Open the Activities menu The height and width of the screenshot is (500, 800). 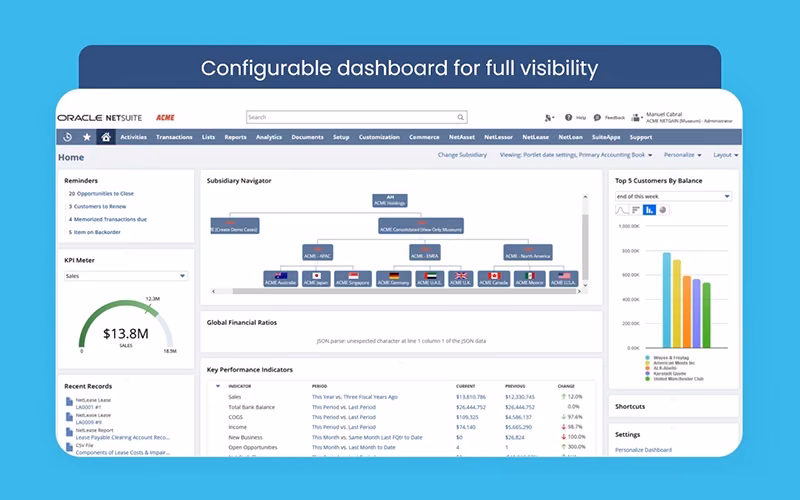pyautogui.click(x=133, y=137)
